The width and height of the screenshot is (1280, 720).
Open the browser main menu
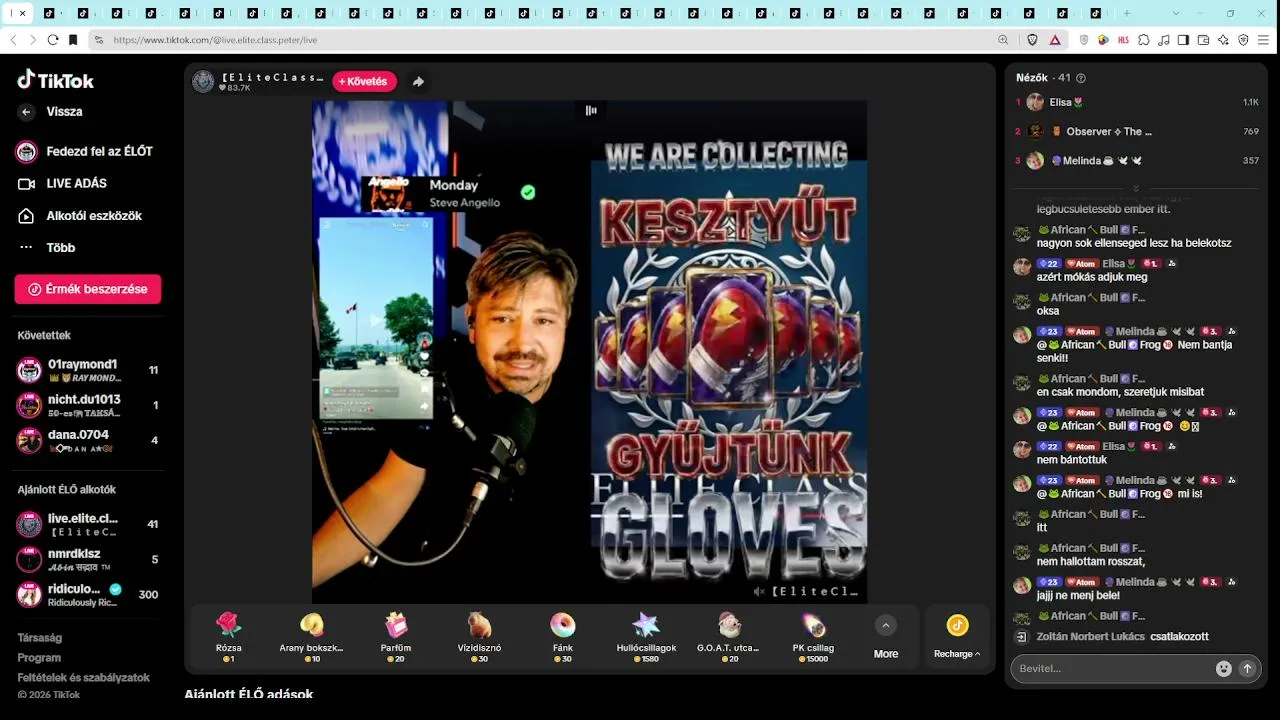[1264, 40]
